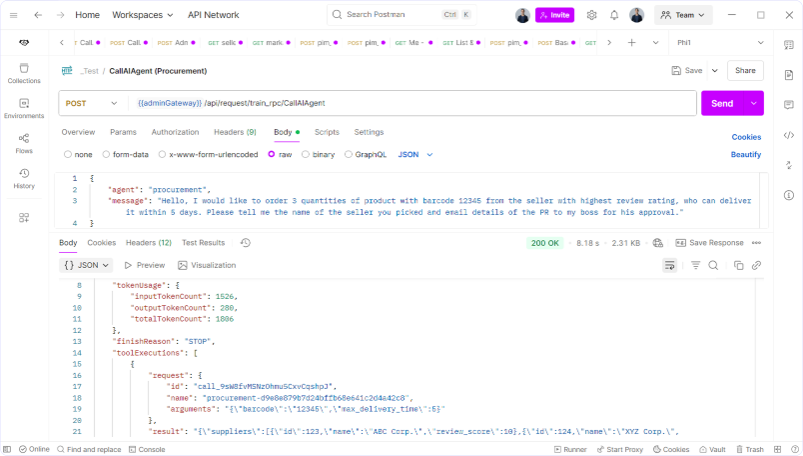
Task: Click Save Response
Action: (709, 243)
